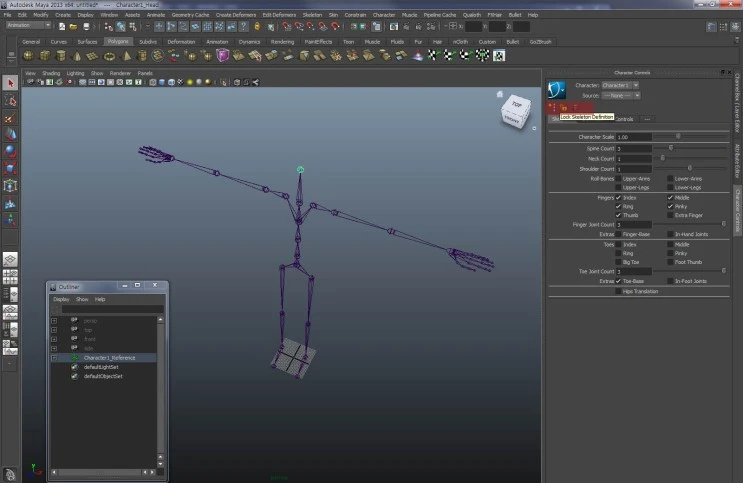The height and width of the screenshot is (483, 743).
Task: Expand Character1_Reference in Outliner
Action: click(x=54, y=357)
